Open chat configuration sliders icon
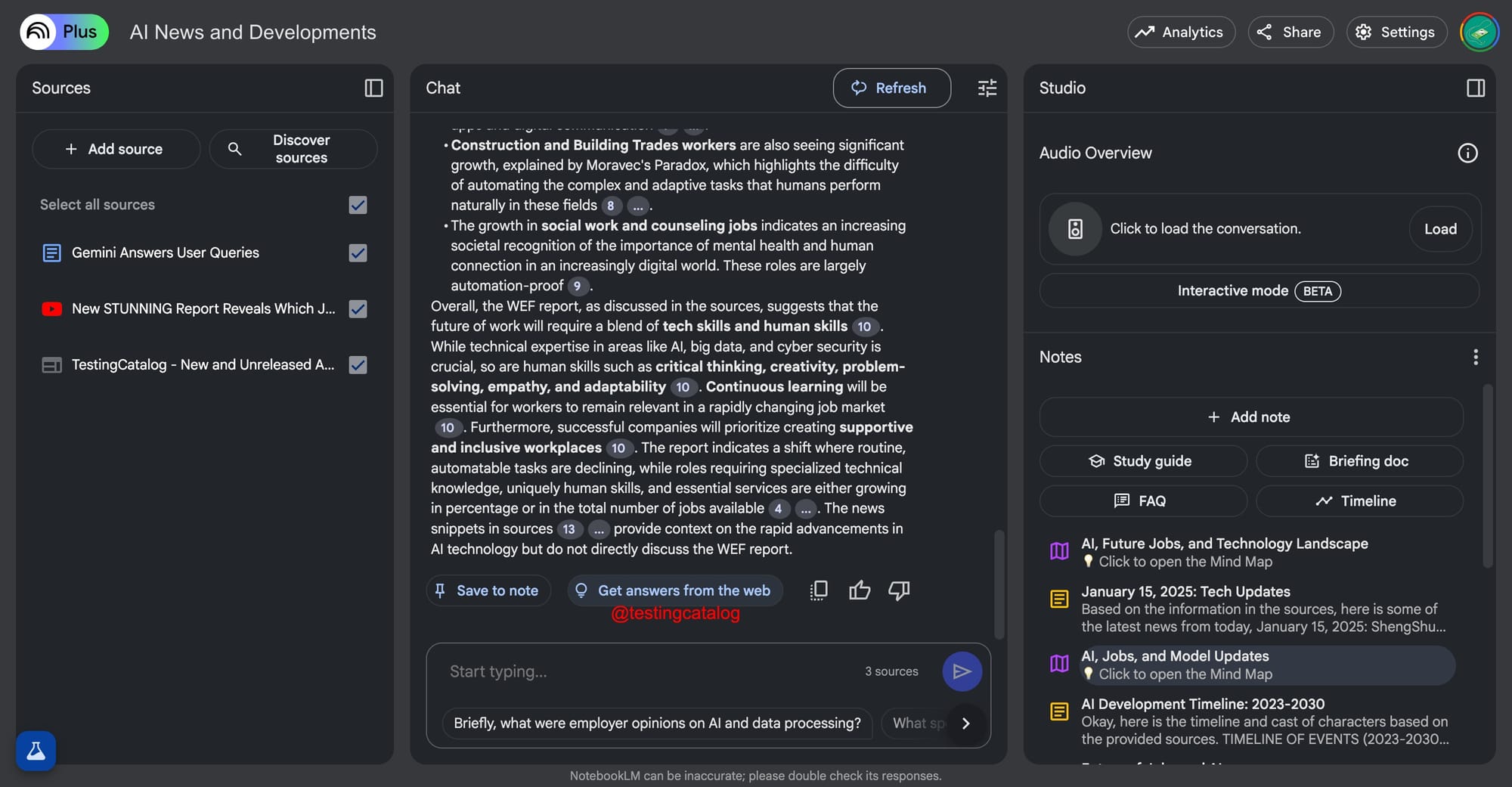 pos(987,88)
